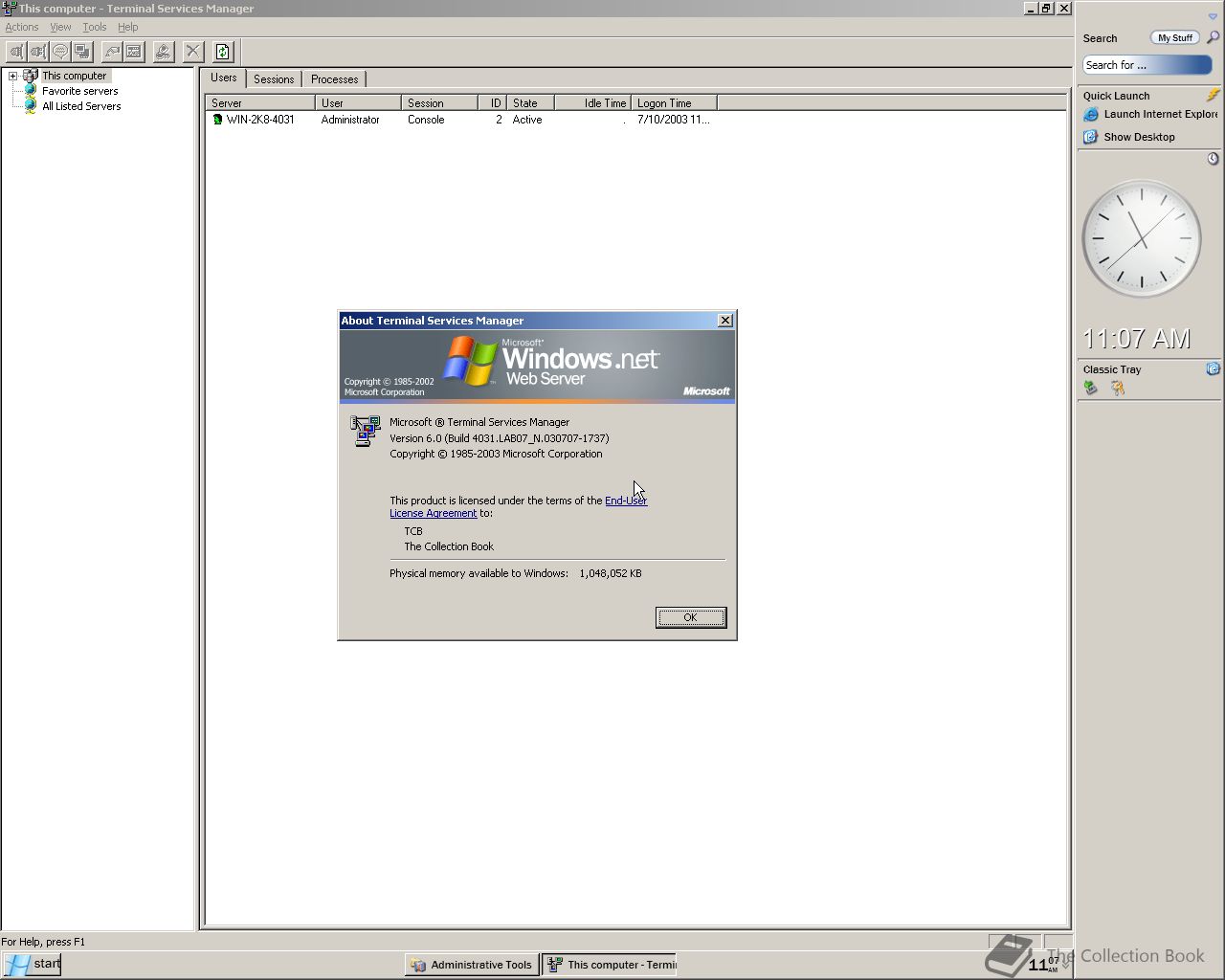Click the small clock tile icon
This screenshot has height=980, width=1225.
point(1213,159)
